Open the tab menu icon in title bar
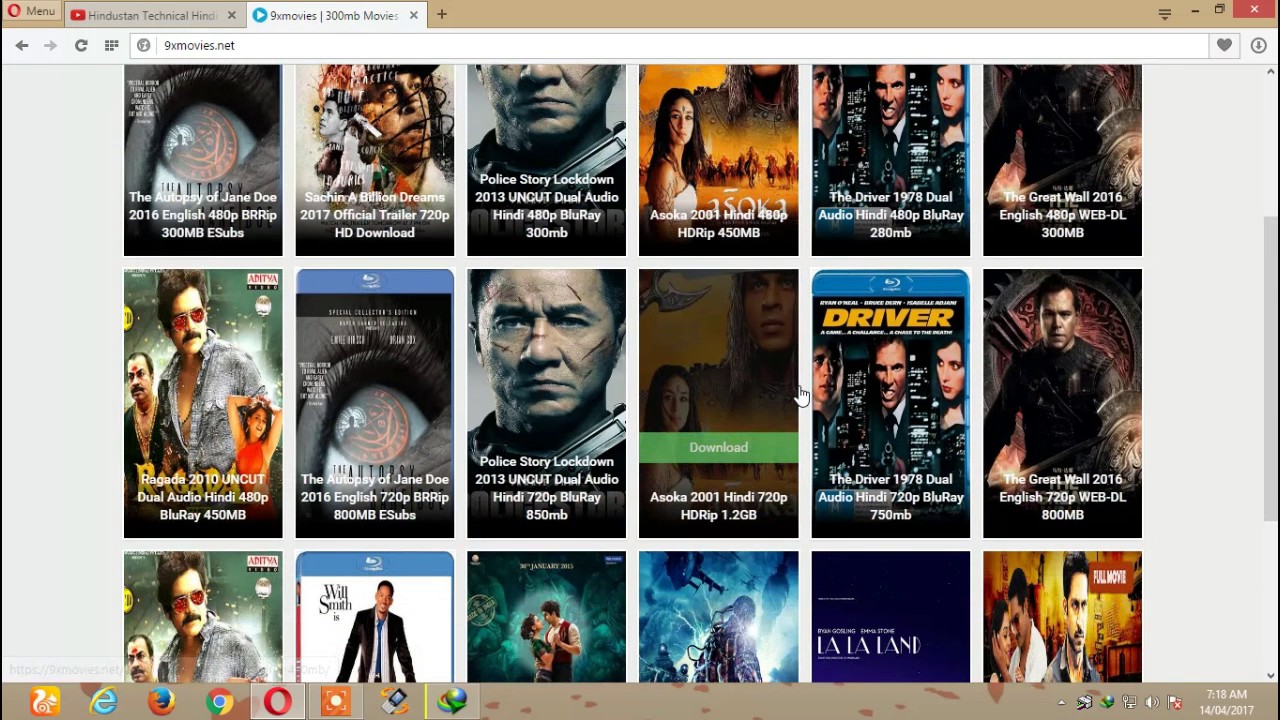 point(1165,13)
